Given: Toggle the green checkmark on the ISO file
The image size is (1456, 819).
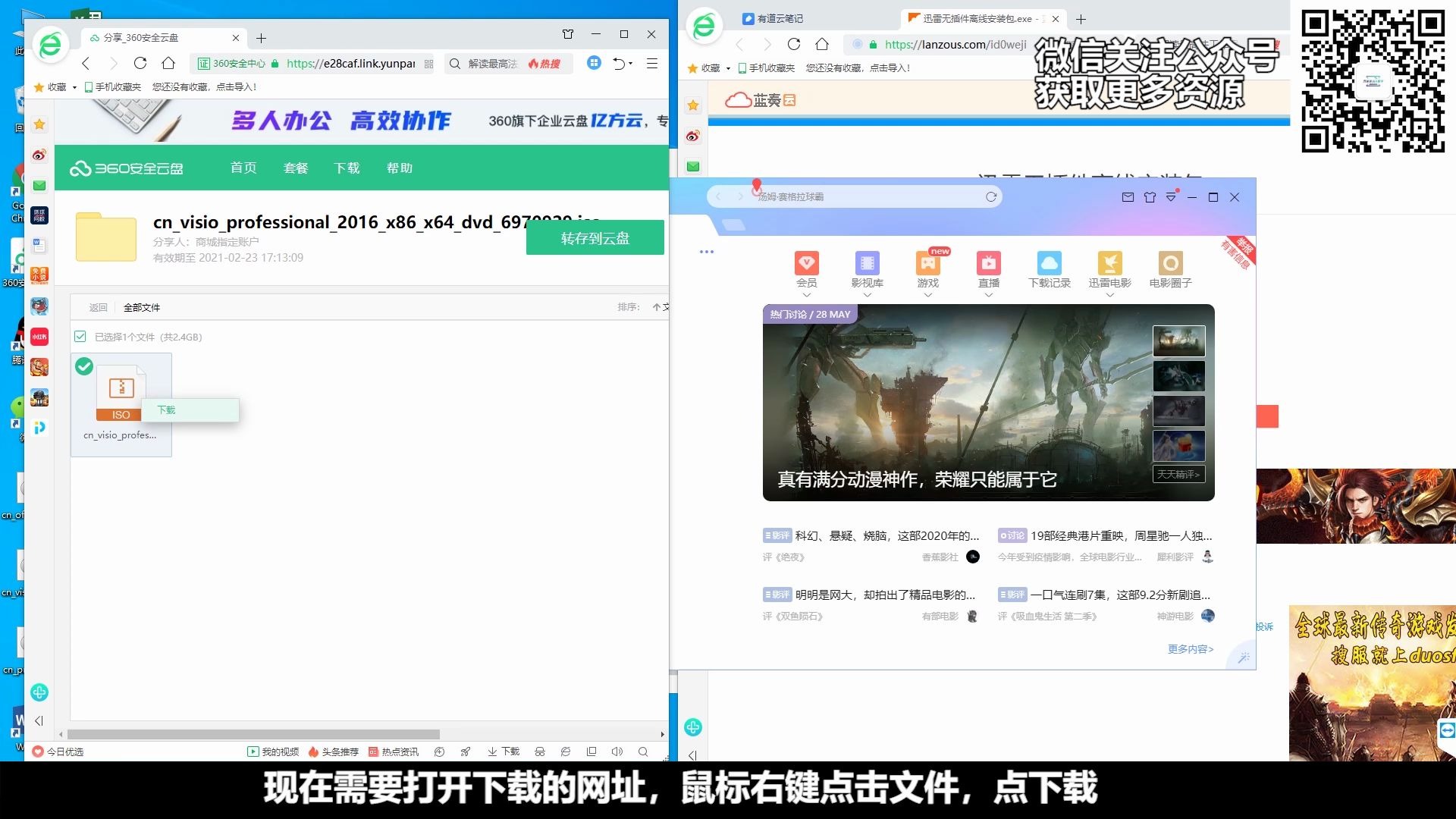Looking at the screenshot, I should [x=84, y=366].
